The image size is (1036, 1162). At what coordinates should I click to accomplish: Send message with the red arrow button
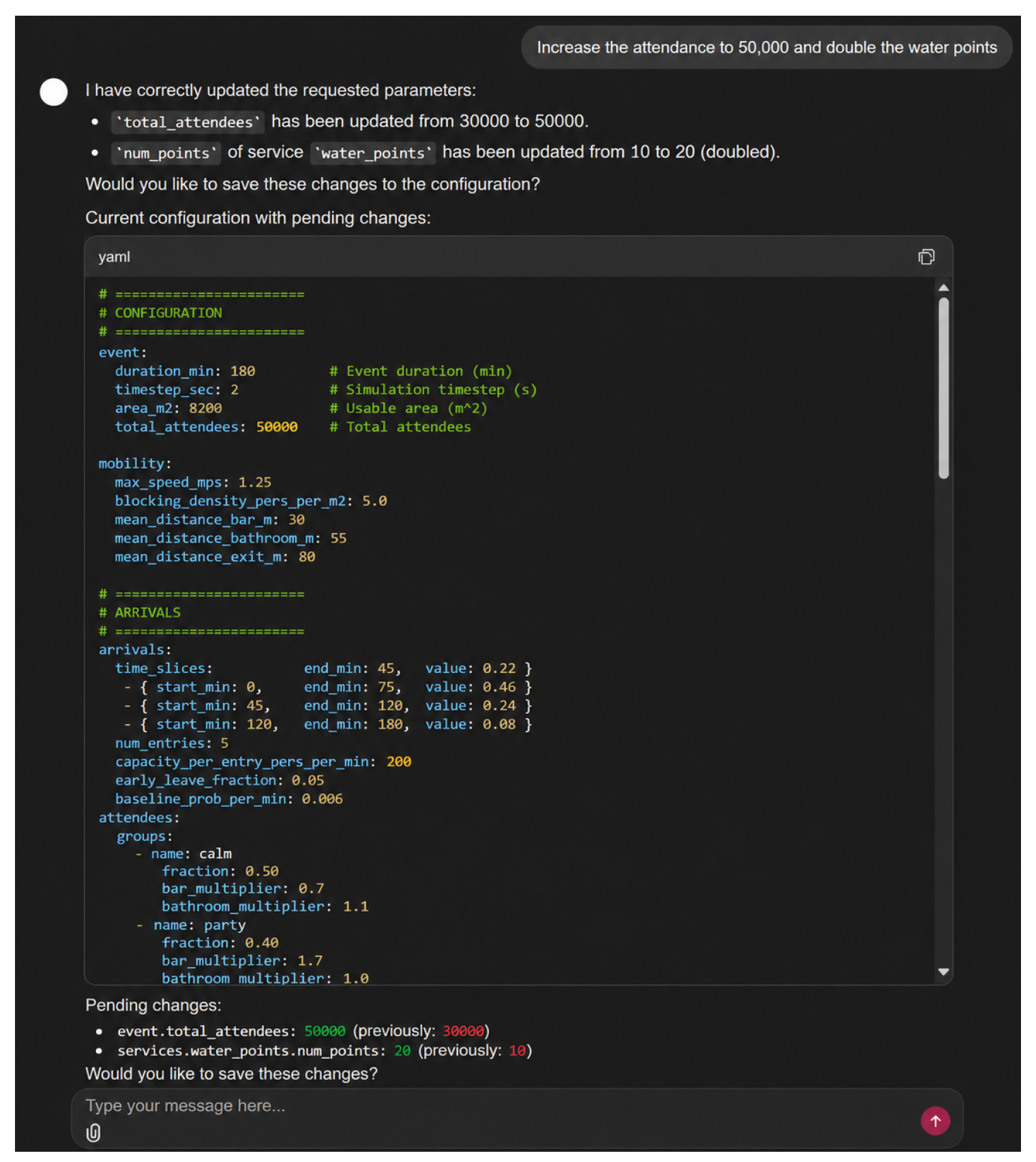click(x=934, y=1120)
